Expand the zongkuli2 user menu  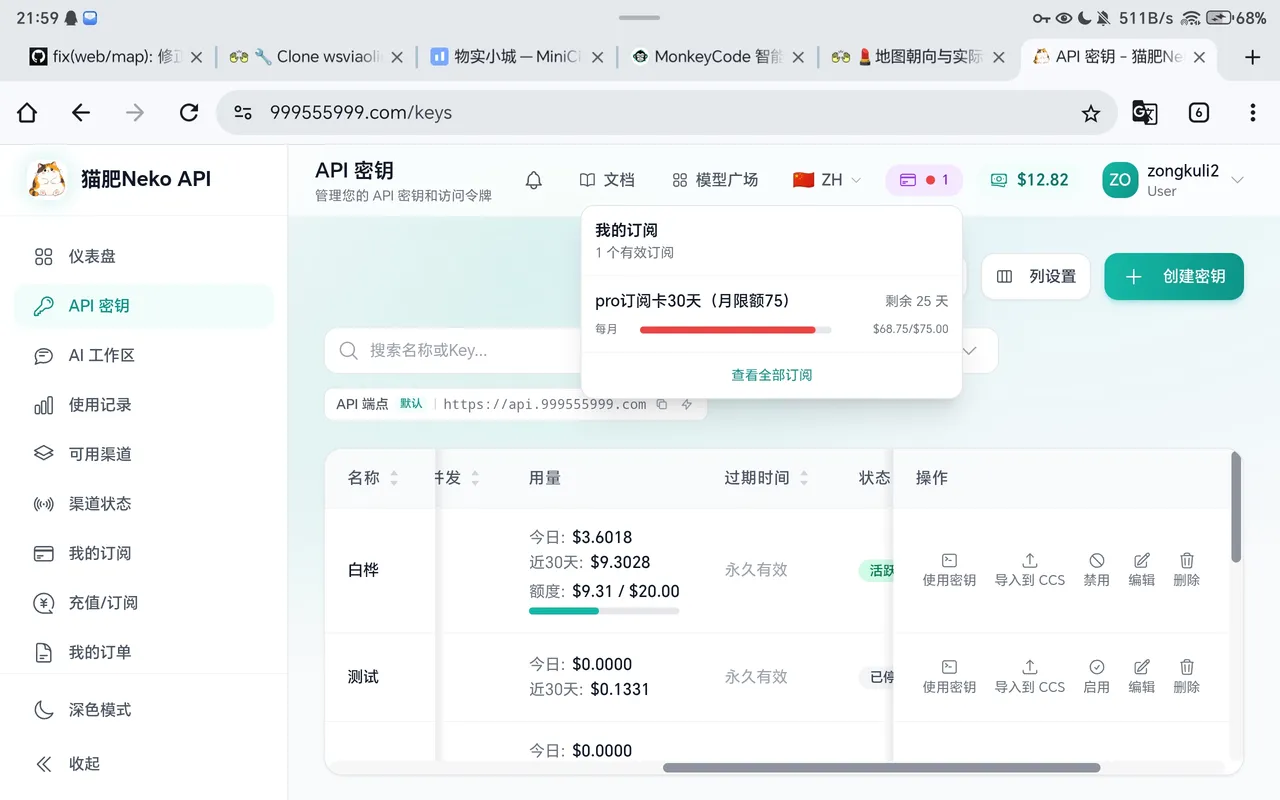[1174, 180]
